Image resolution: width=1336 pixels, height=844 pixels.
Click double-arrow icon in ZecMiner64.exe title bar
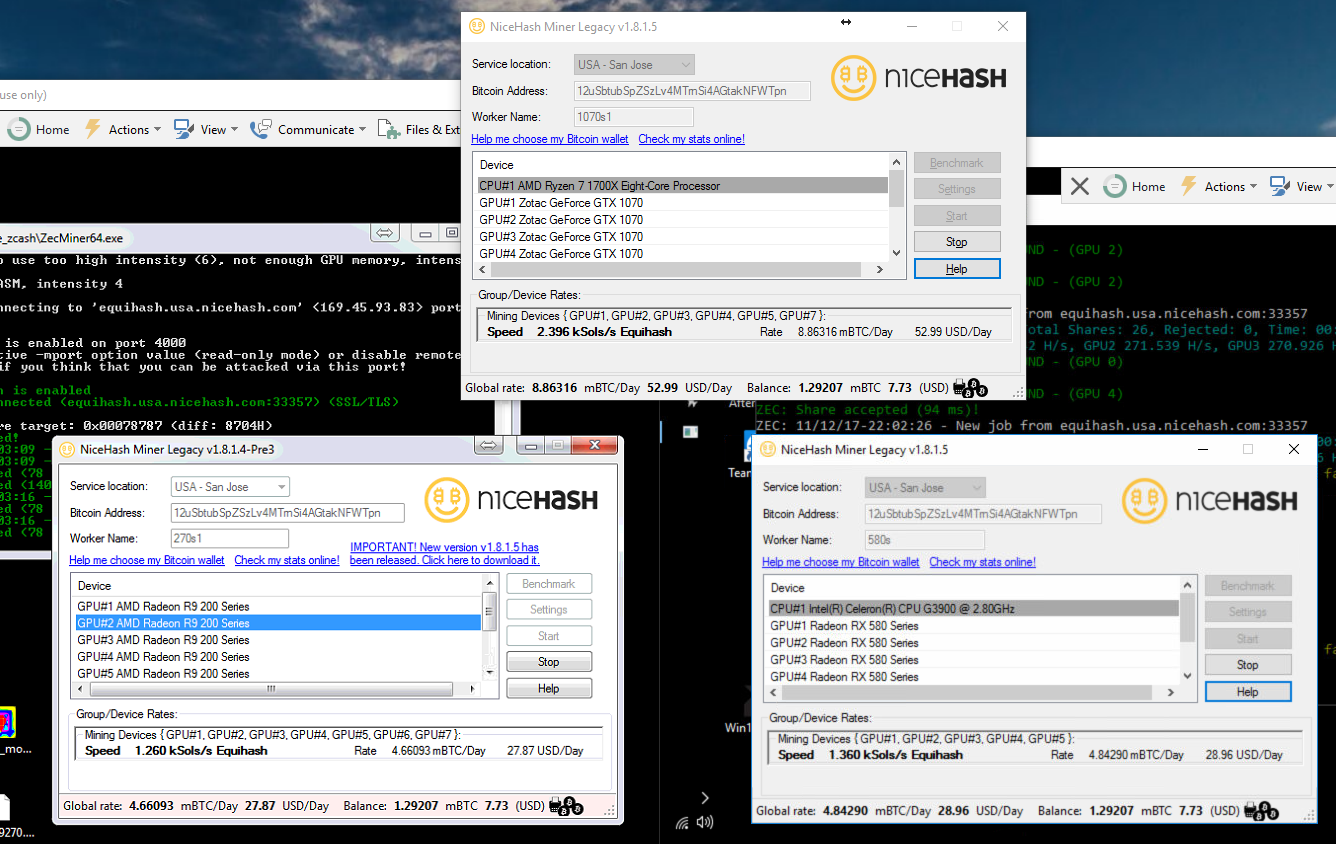click(x=383, y=233)
